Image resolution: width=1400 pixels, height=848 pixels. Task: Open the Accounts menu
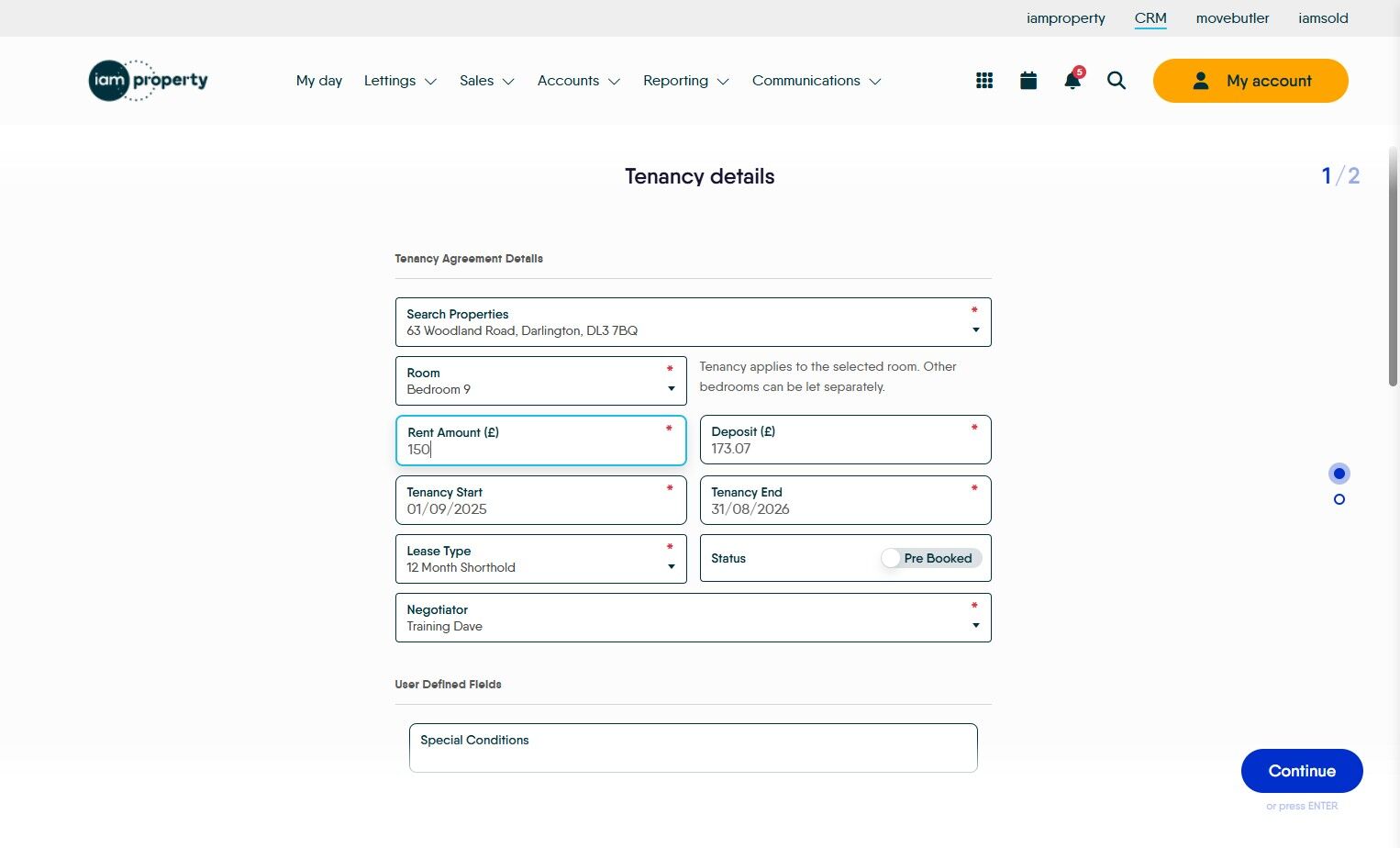[578, 81]
